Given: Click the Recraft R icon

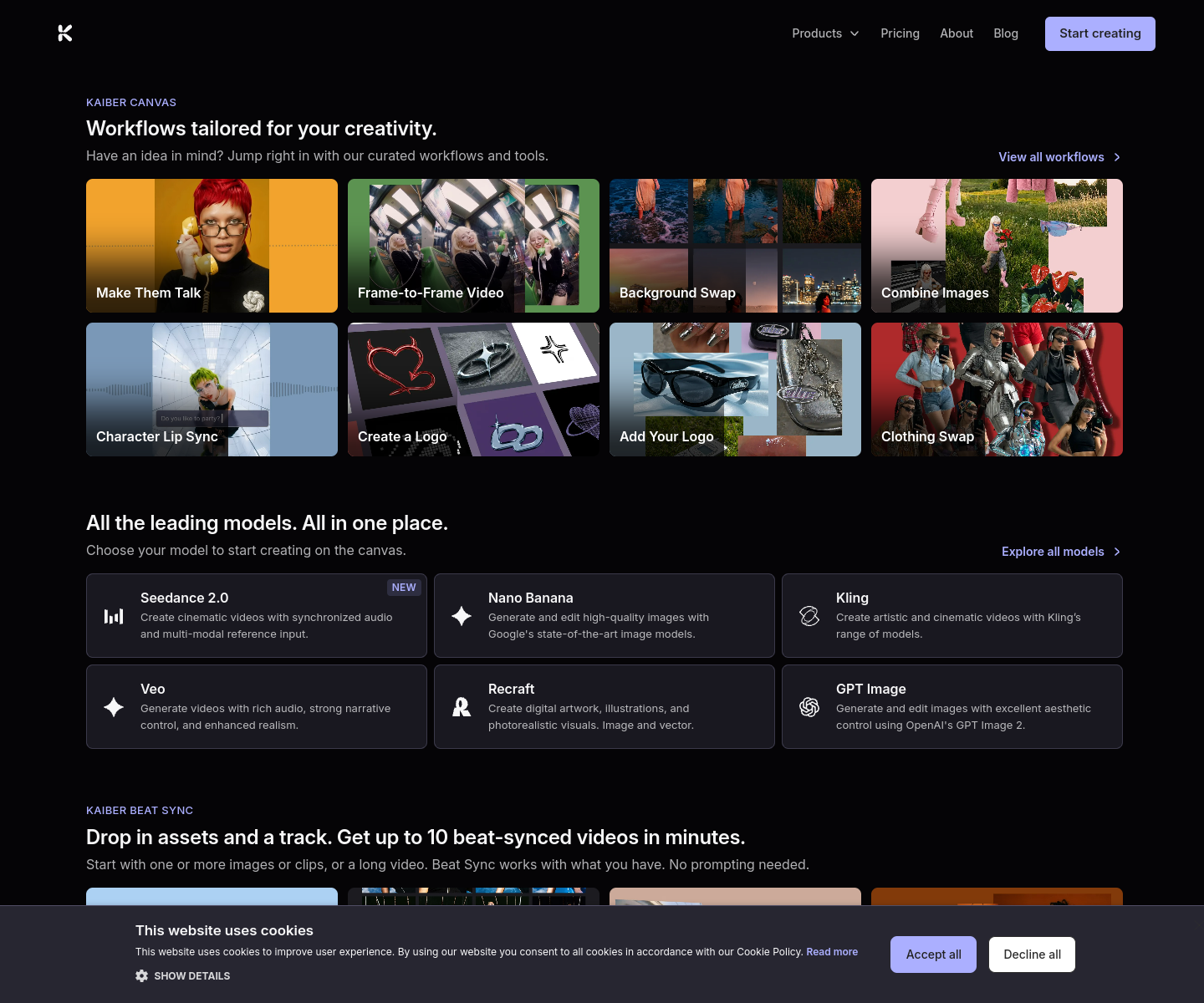Looking at the screenshot, I should [x=462, y=707].
